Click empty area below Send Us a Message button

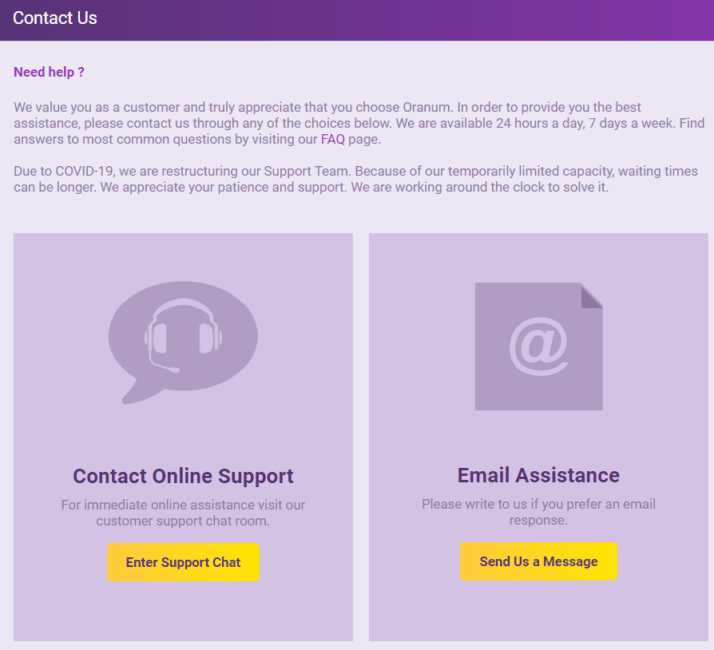pos(538,610)
